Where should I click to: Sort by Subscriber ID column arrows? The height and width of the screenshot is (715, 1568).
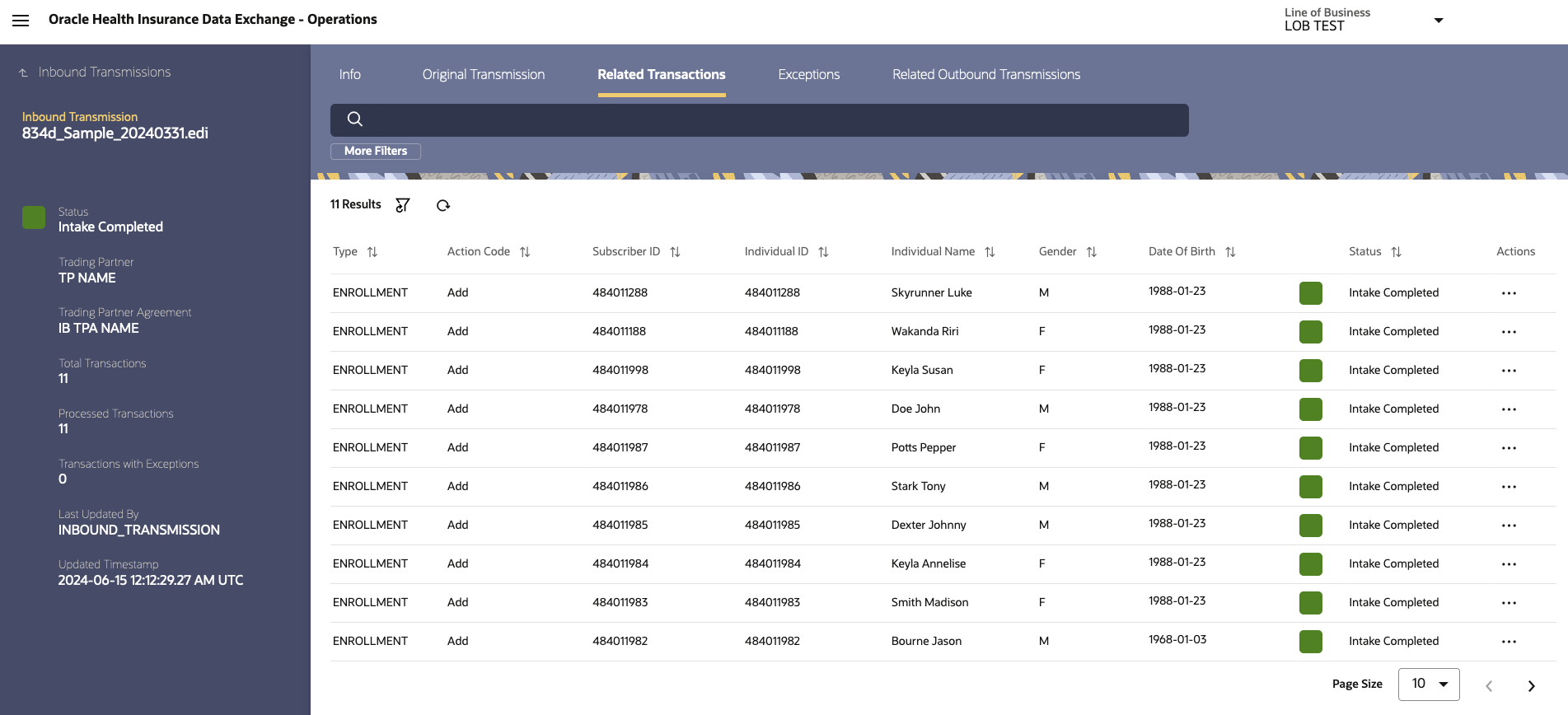[x=675, y=252]
